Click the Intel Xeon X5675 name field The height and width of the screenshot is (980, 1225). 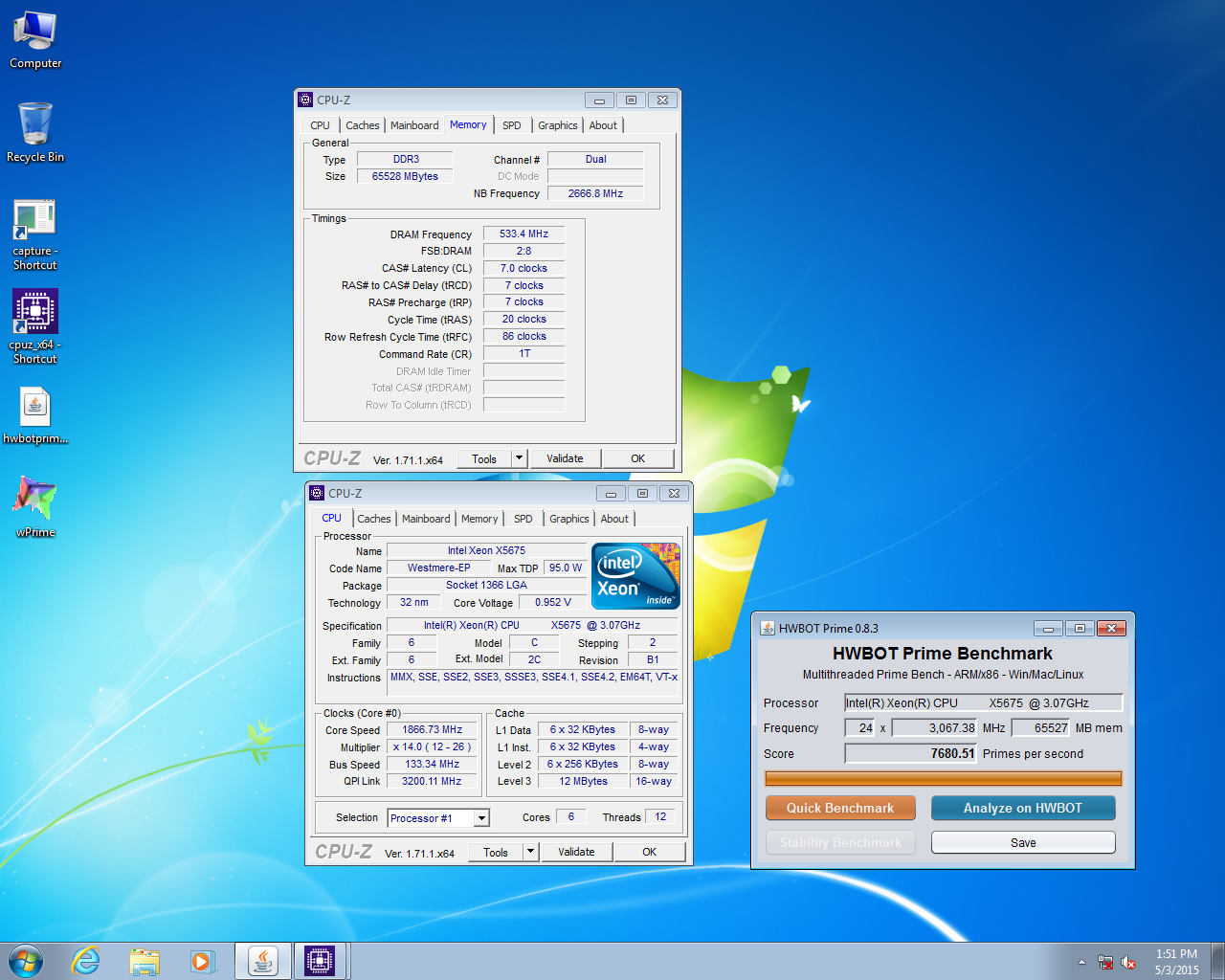pos(486,550)
